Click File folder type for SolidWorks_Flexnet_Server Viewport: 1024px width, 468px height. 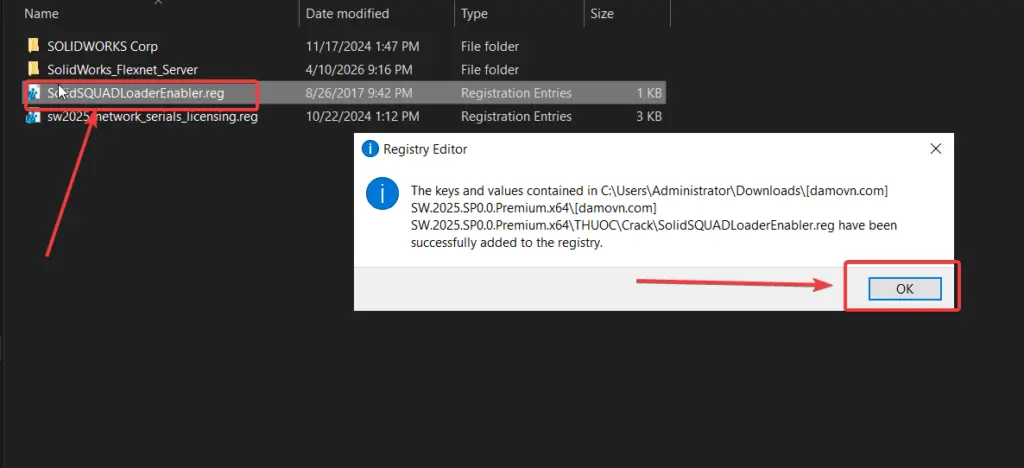pos(490,70)
